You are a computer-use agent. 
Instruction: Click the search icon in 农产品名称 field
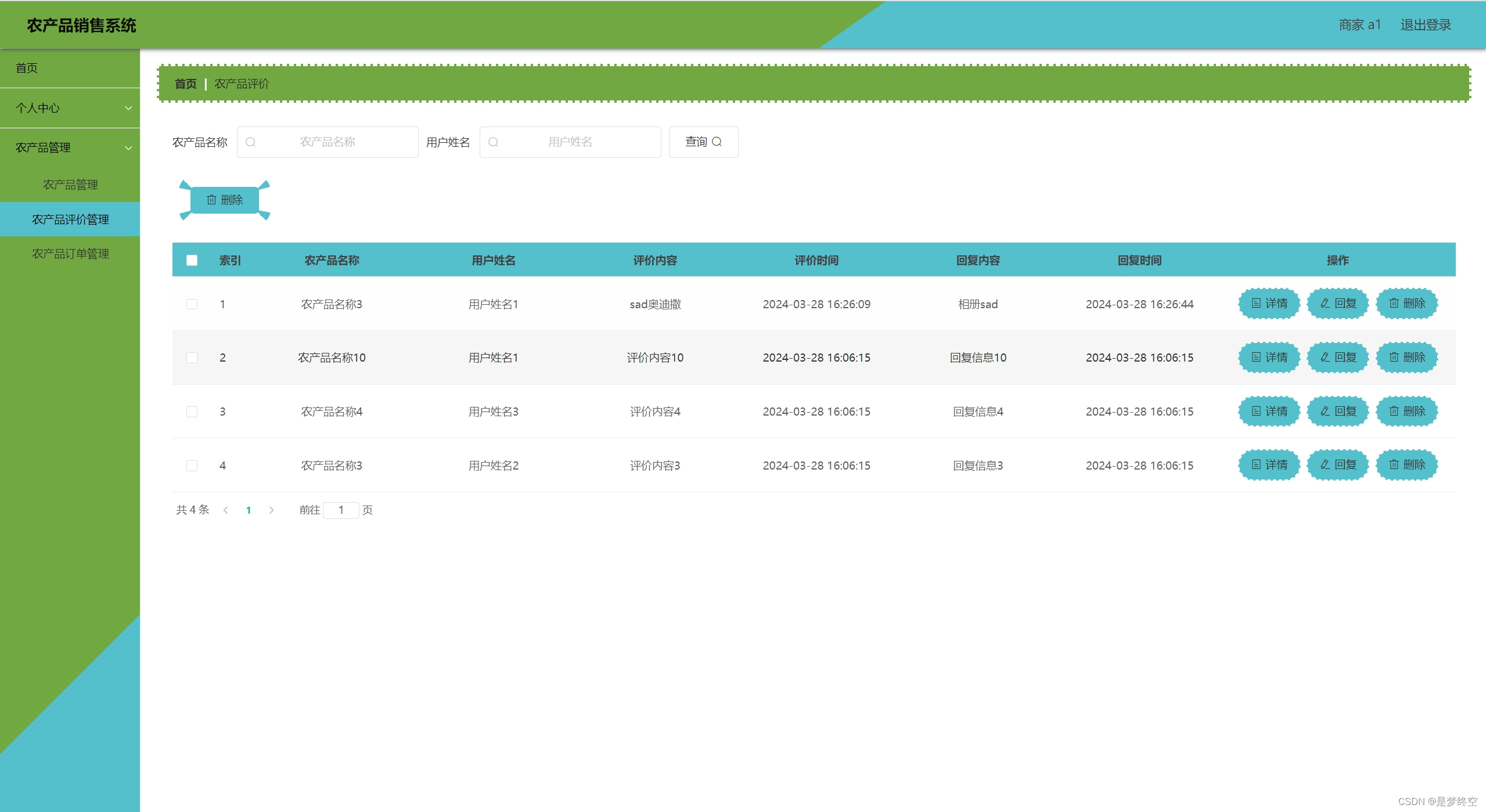coord(250,142)
